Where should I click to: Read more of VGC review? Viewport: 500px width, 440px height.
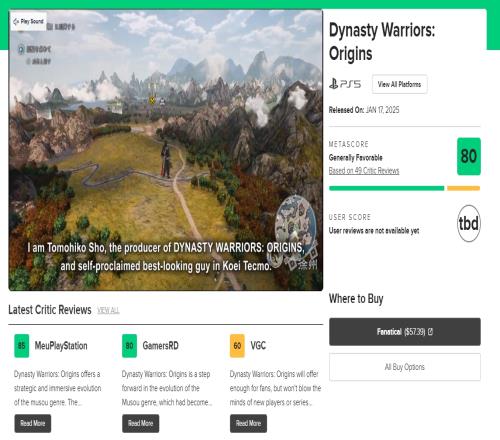pos(248,423)
